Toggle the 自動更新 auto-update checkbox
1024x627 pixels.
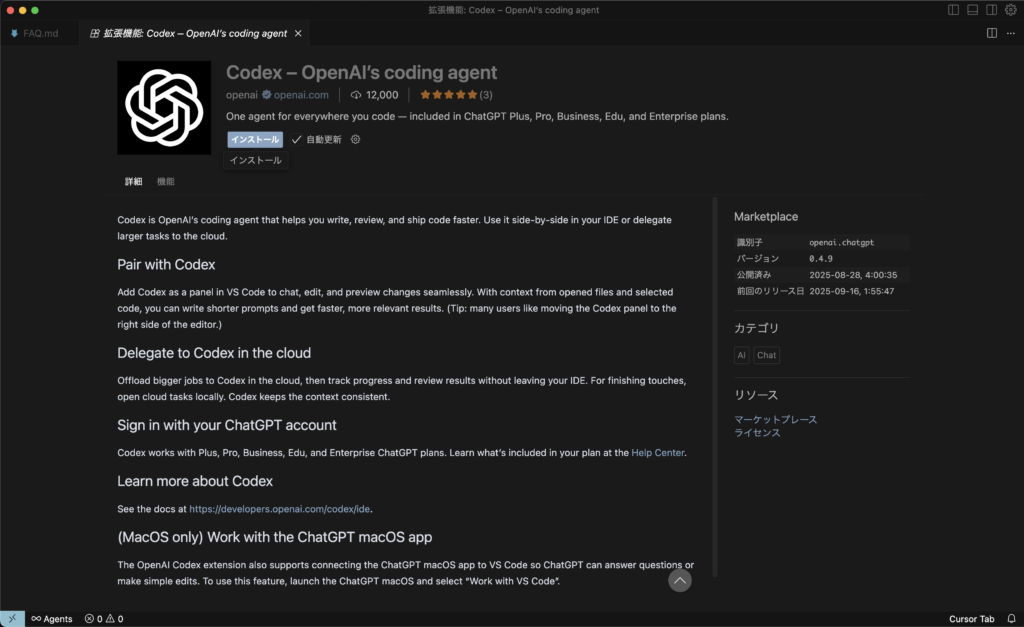[x=297, y=140]
